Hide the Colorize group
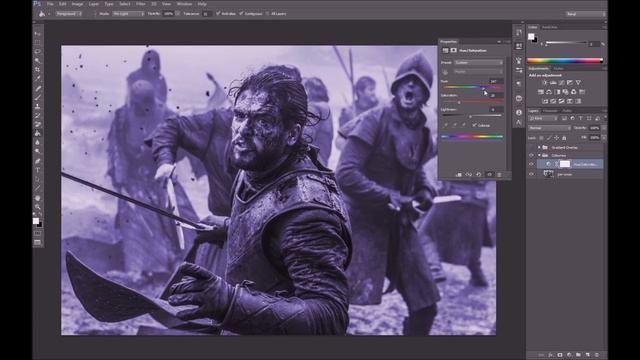Image resolution: width=640 pixels, height=360 pixels. coord(531,156)
